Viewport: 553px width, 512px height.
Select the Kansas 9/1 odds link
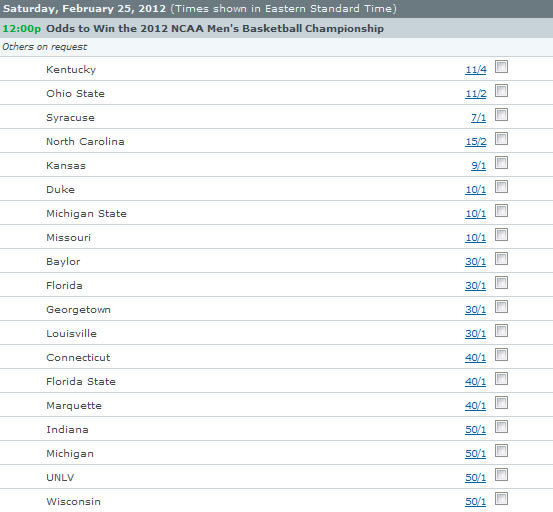(479, 166)
